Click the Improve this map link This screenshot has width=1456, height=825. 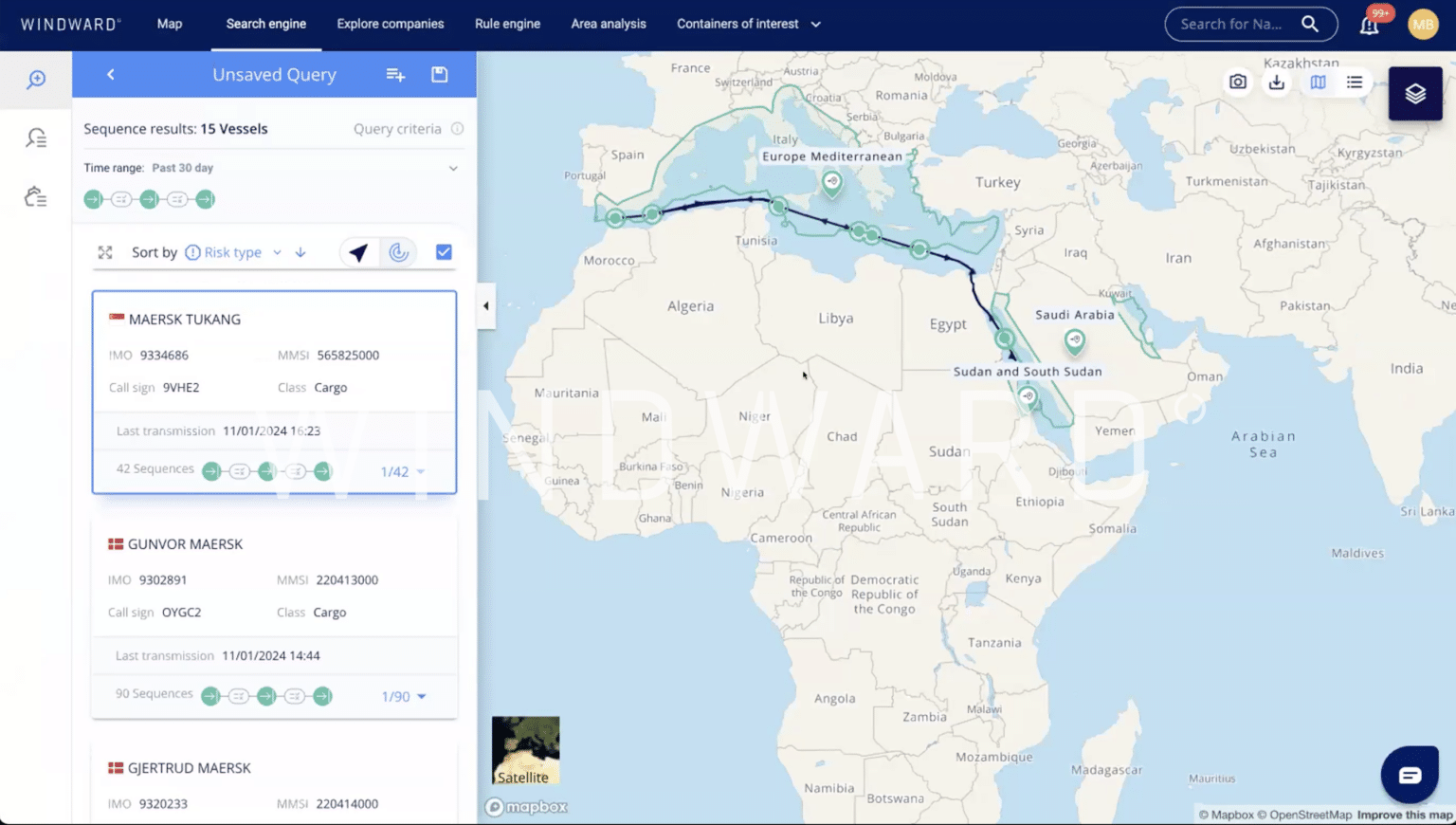tap(1405, 815)
